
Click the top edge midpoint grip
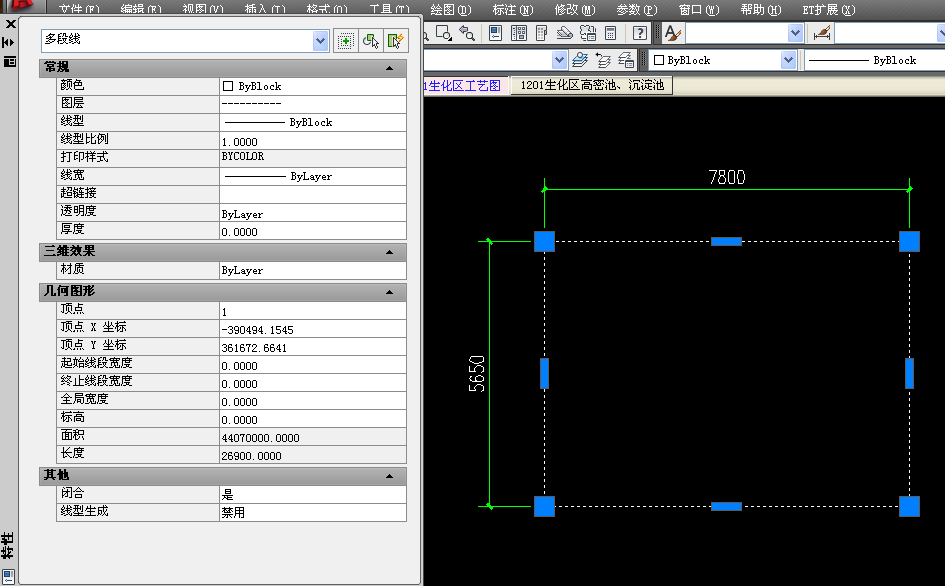coord(726,241)
